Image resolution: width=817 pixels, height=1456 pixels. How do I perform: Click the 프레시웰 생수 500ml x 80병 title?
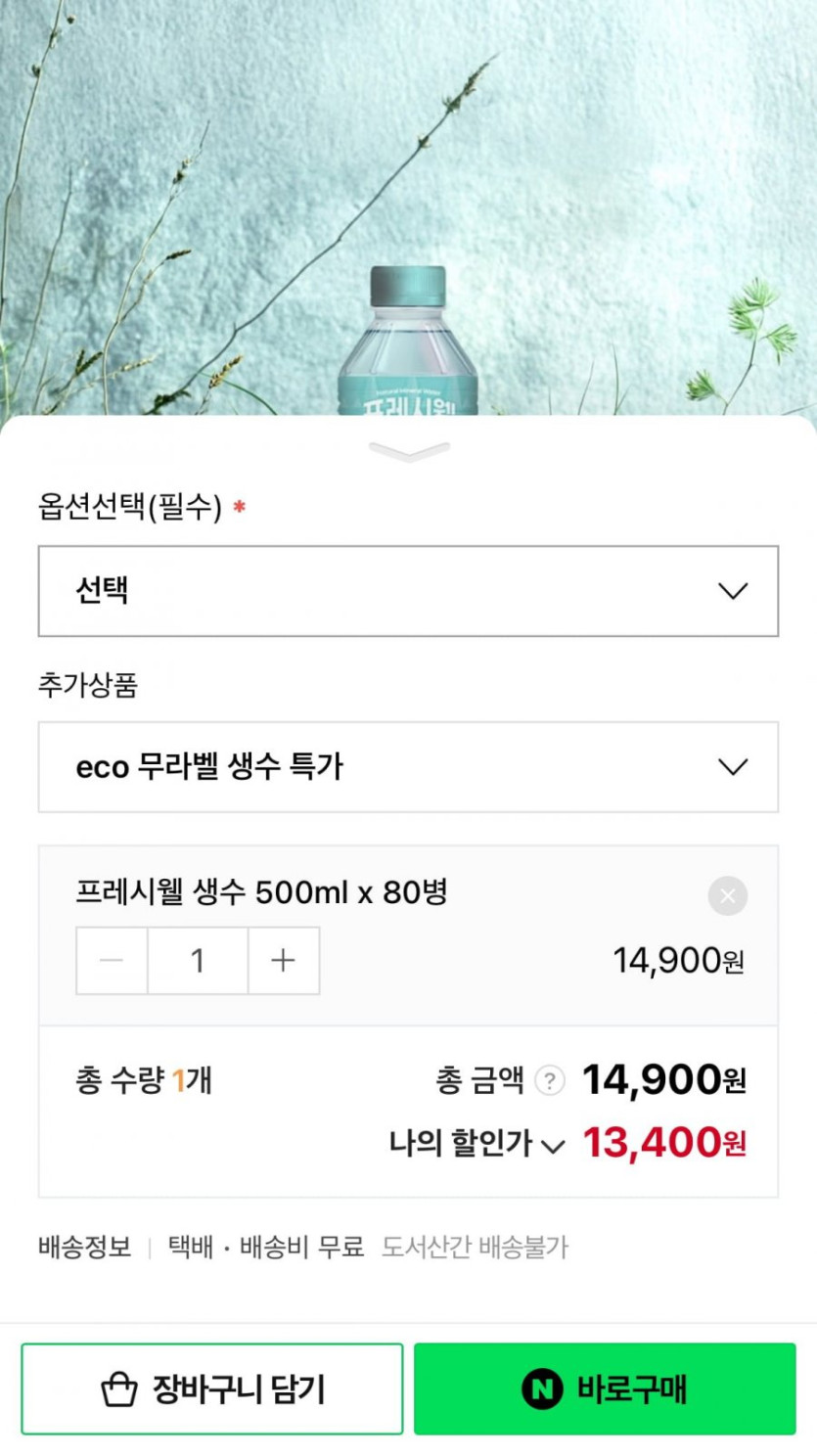pos(261,892)
